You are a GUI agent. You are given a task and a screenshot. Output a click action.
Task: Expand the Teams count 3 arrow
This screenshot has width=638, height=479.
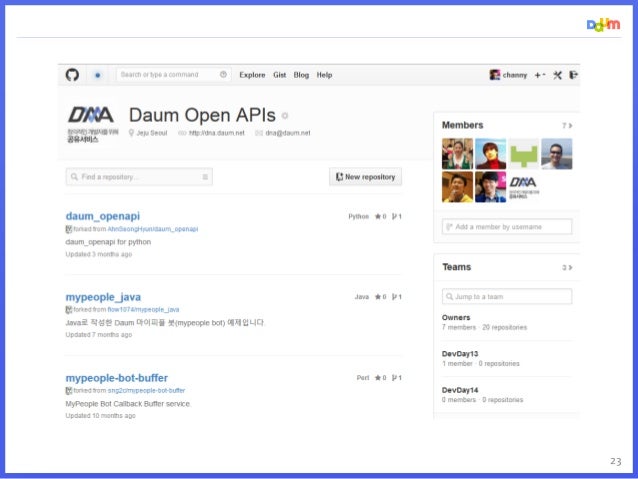click(x=567, y=268)
